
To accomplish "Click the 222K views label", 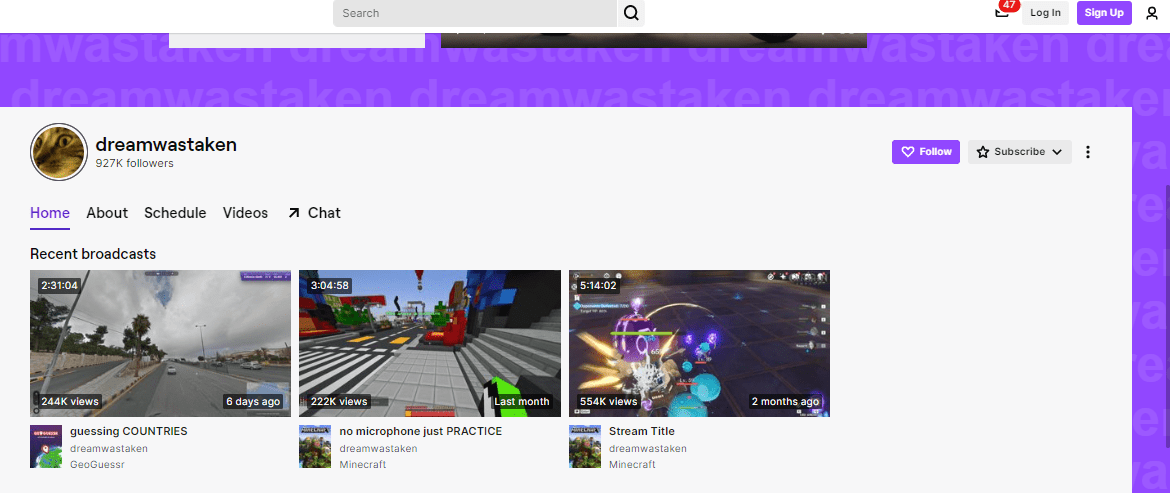I will [339, 401].
